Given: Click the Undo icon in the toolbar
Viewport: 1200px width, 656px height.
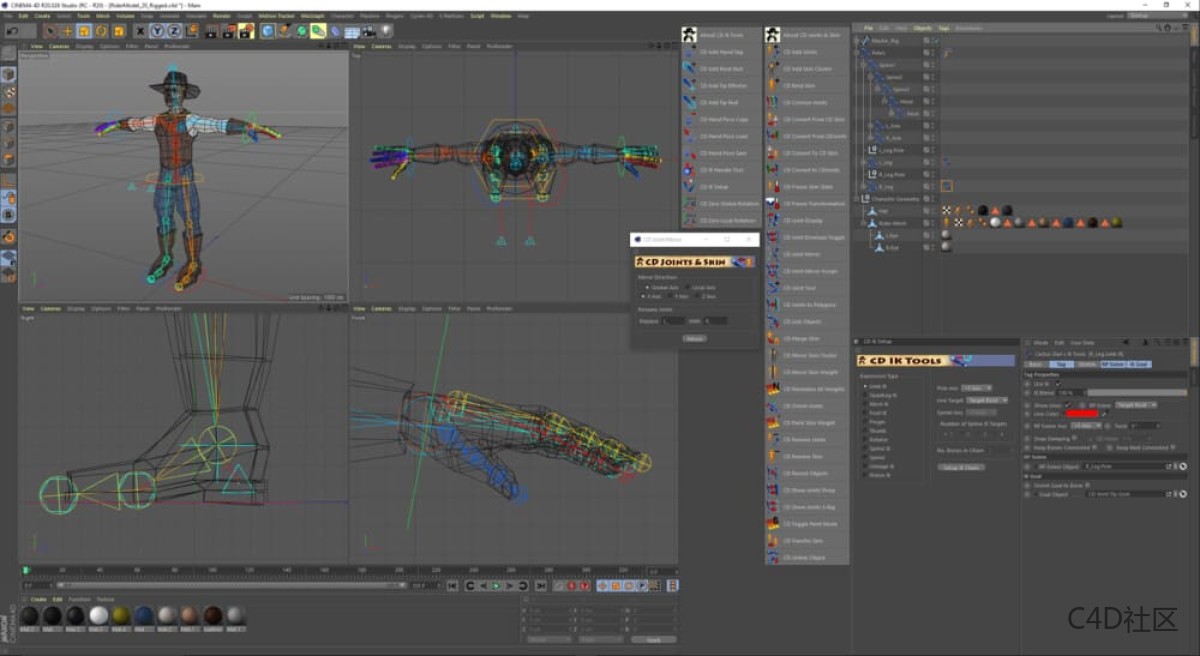Looking at the screenshot, I should click(x=12, y=30).
